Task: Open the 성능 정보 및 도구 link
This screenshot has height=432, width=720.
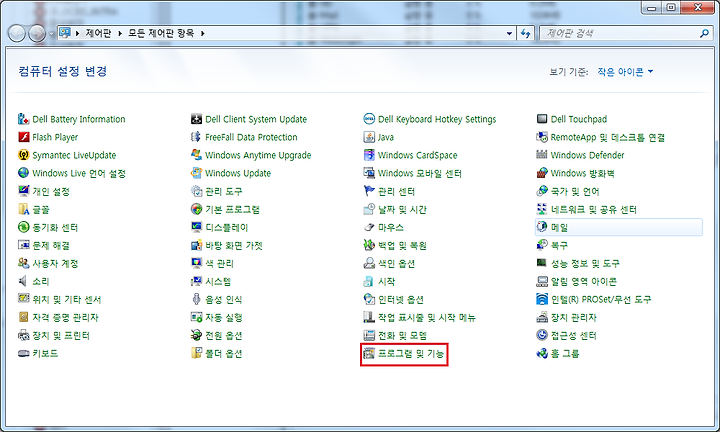Action: tap(585, 264)
